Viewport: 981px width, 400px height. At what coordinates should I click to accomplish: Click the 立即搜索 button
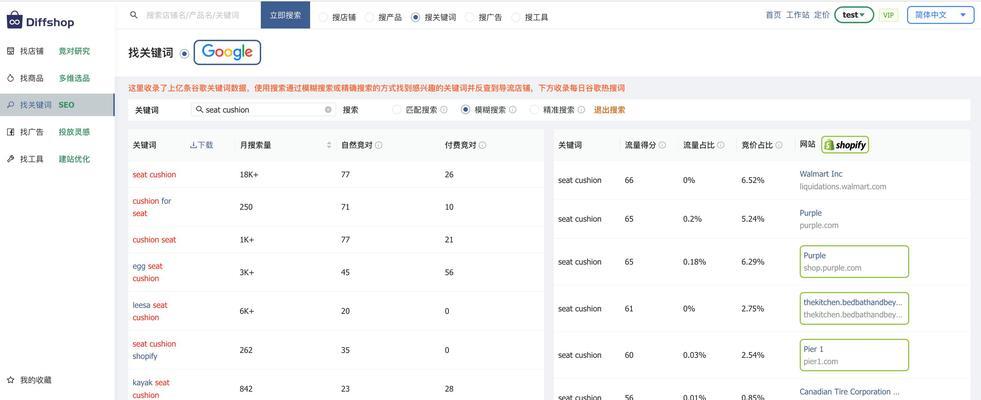coord(285,15)
